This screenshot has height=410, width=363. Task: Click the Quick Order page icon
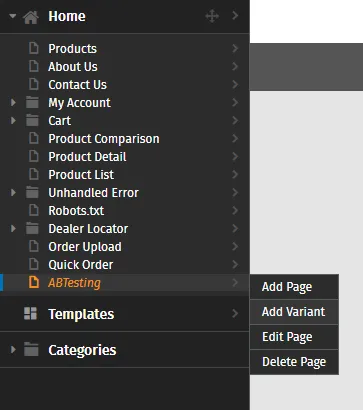pos(33,264)
